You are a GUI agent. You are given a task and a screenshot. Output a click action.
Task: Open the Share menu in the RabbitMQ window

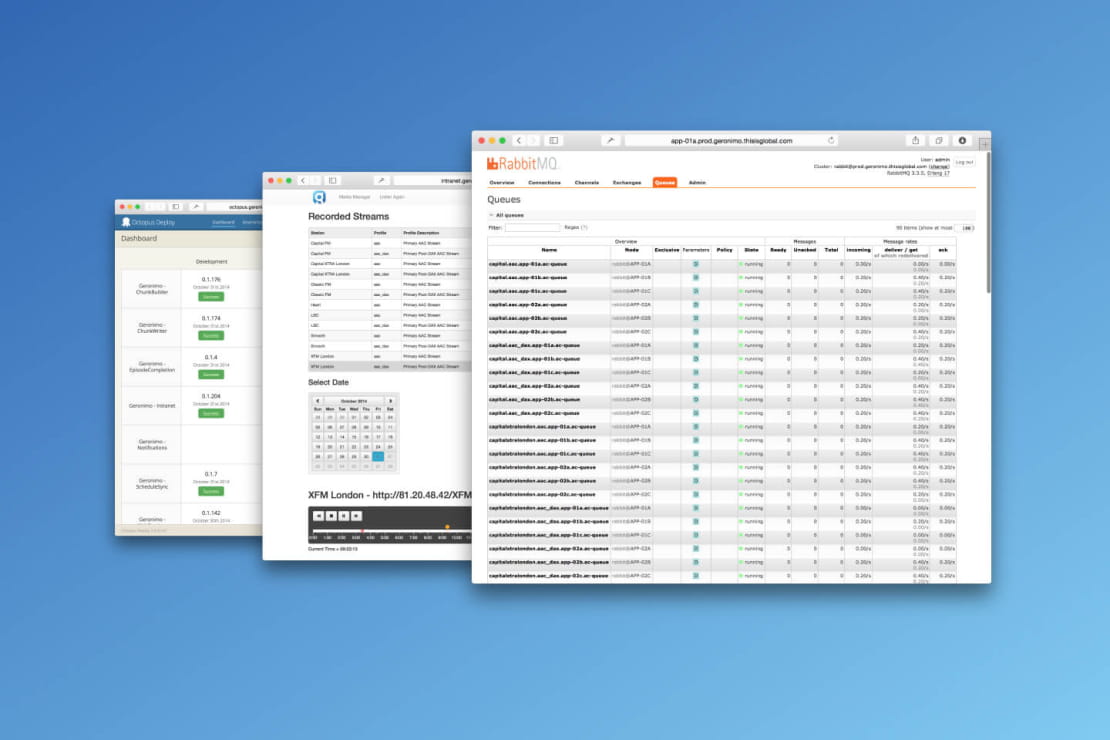pos(915,140)
